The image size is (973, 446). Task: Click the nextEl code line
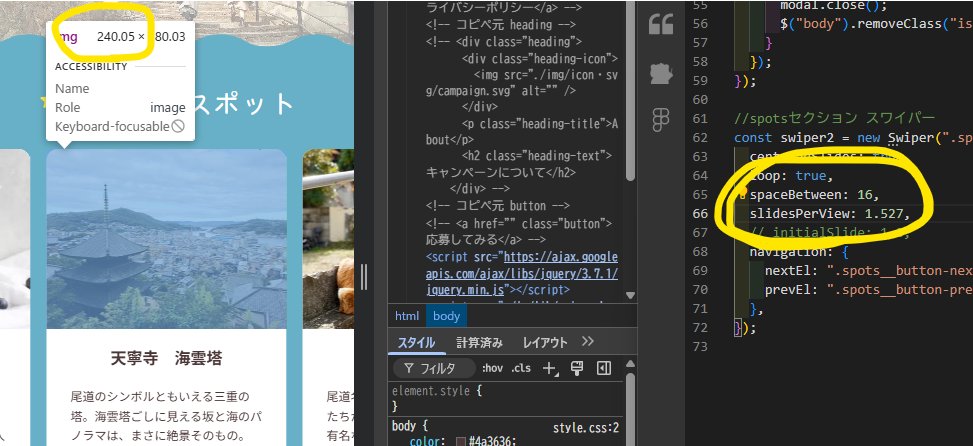tap(869, 271)
